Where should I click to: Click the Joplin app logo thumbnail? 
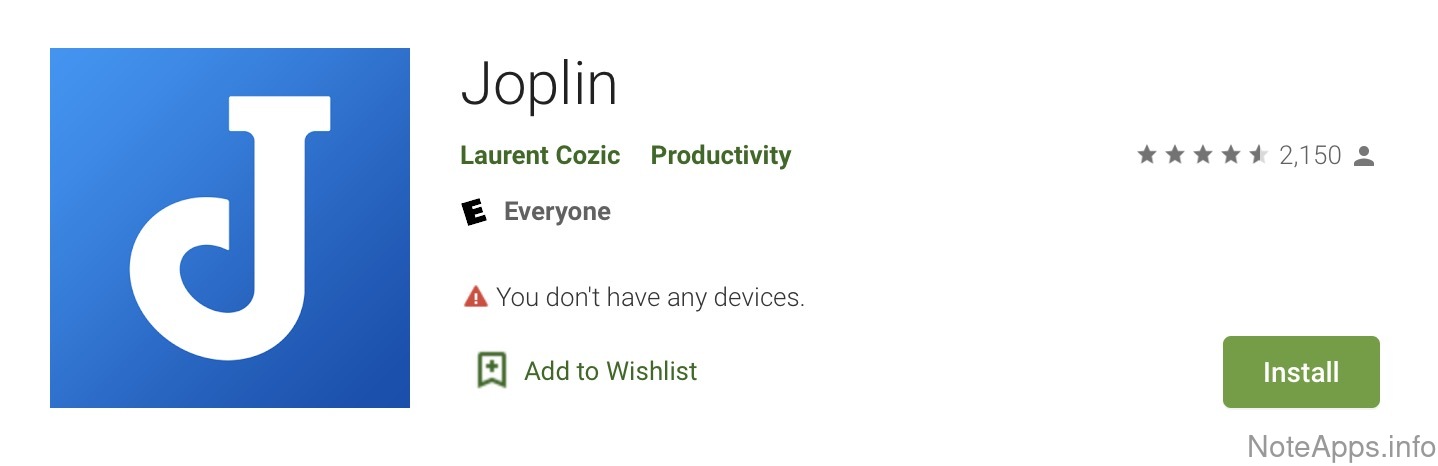coord(229,228)
